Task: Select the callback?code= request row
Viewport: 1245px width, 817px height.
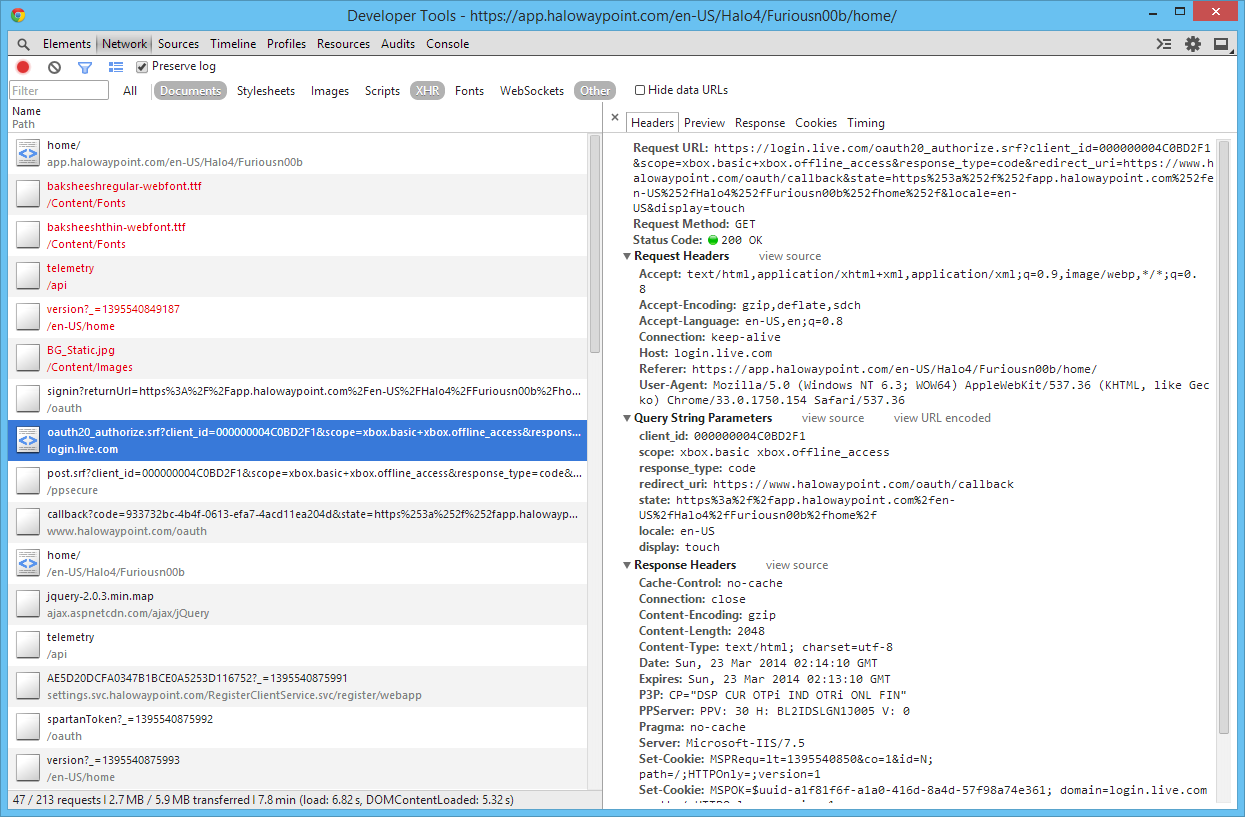Action: coord(297,522)
